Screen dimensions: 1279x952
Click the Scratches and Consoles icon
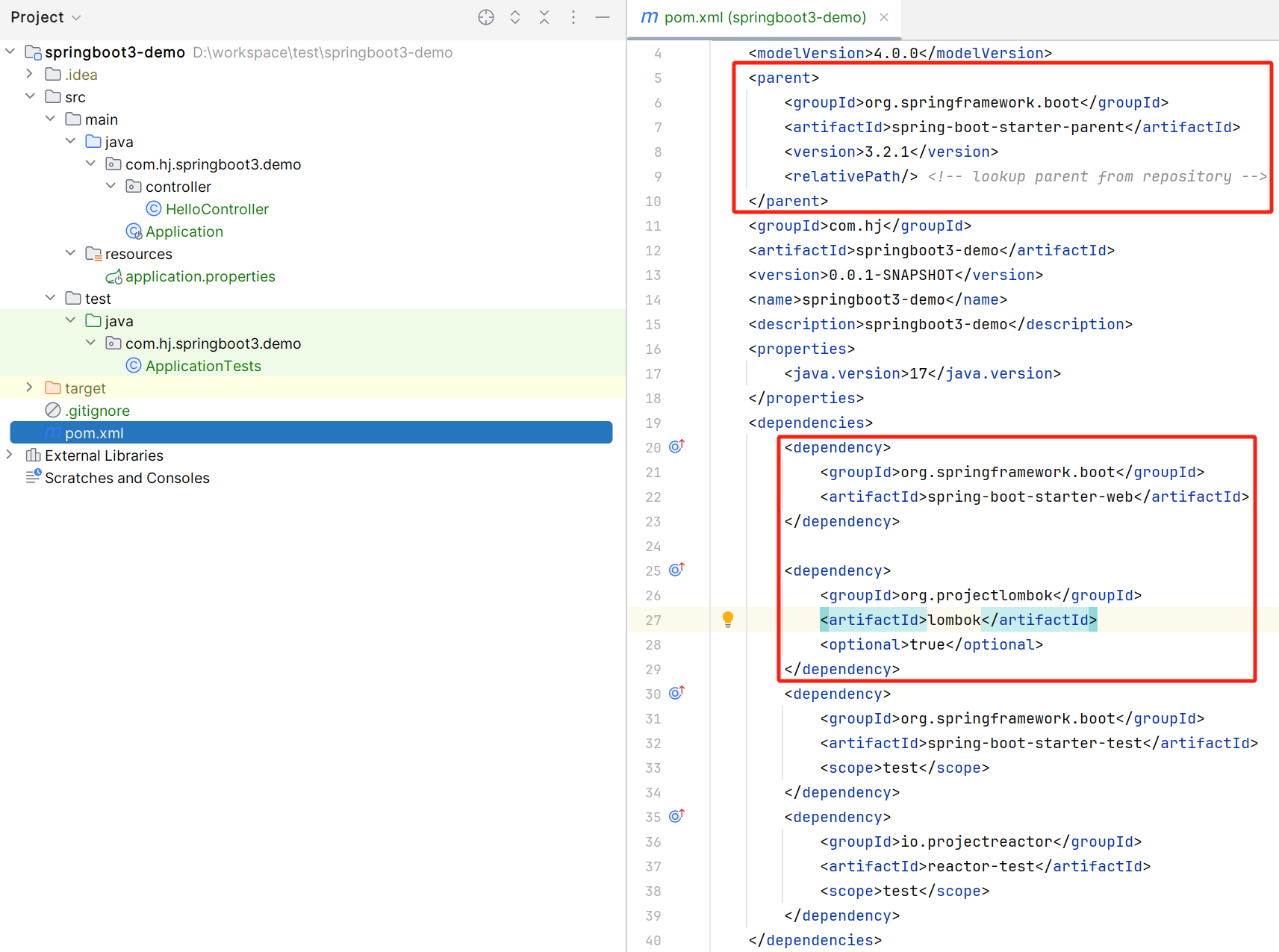(33, 476)
